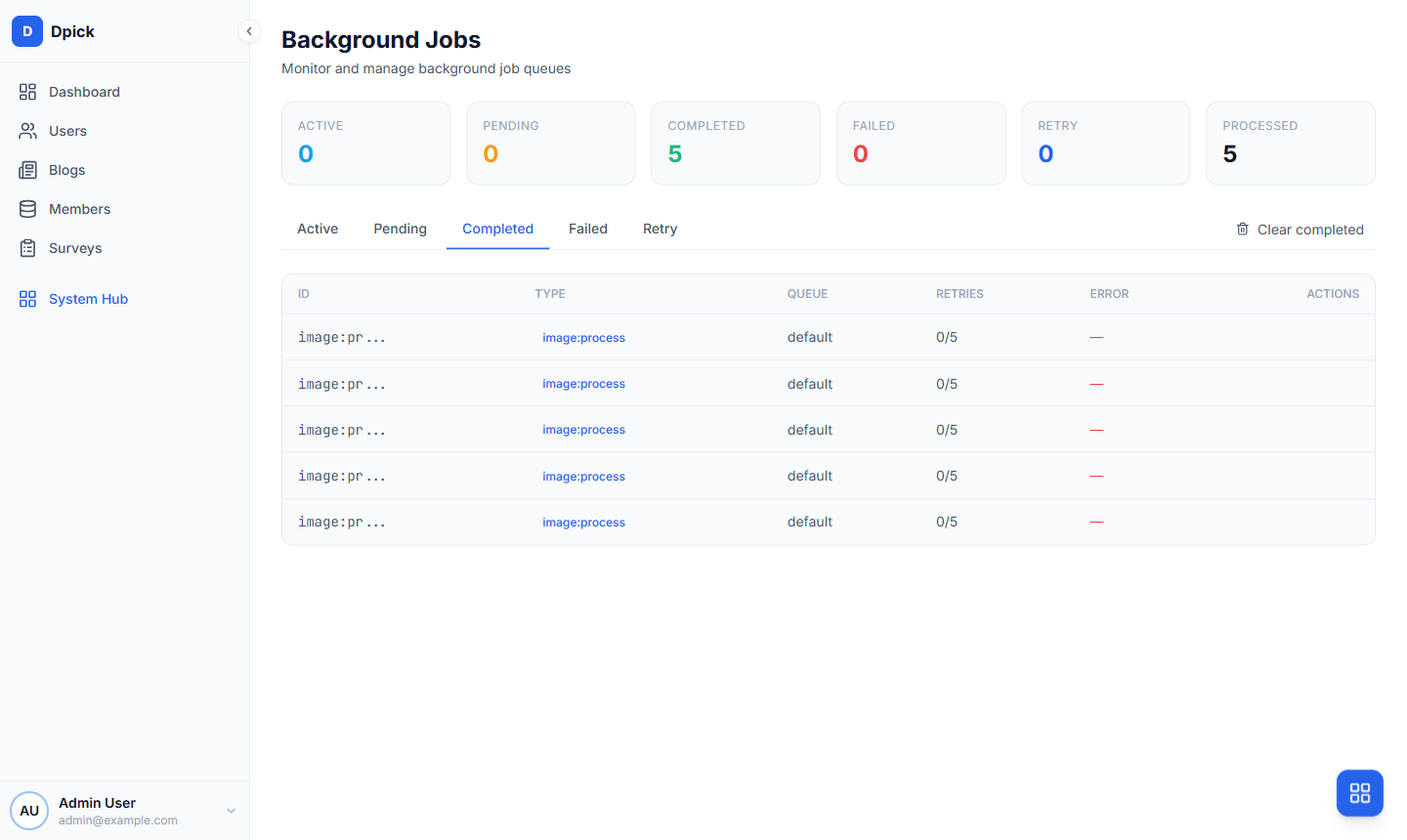Screen dimensions: 1407x840
Task: Click the Dpick logo icon
Action: click(x=27, y=31)
